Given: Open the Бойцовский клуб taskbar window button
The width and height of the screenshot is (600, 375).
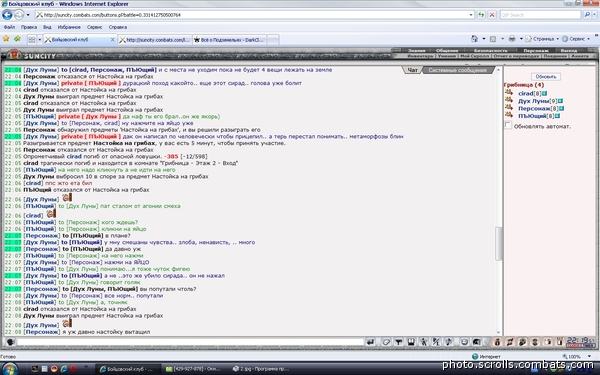Looking at the screenshot, I should pyautogui.click(x=127, y=369).
